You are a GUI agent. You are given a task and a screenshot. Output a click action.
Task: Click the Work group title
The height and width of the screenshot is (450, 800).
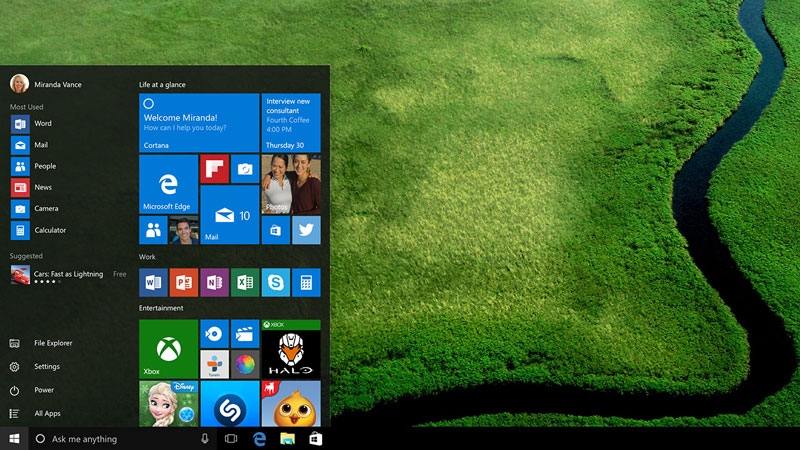tap(147, 257)
